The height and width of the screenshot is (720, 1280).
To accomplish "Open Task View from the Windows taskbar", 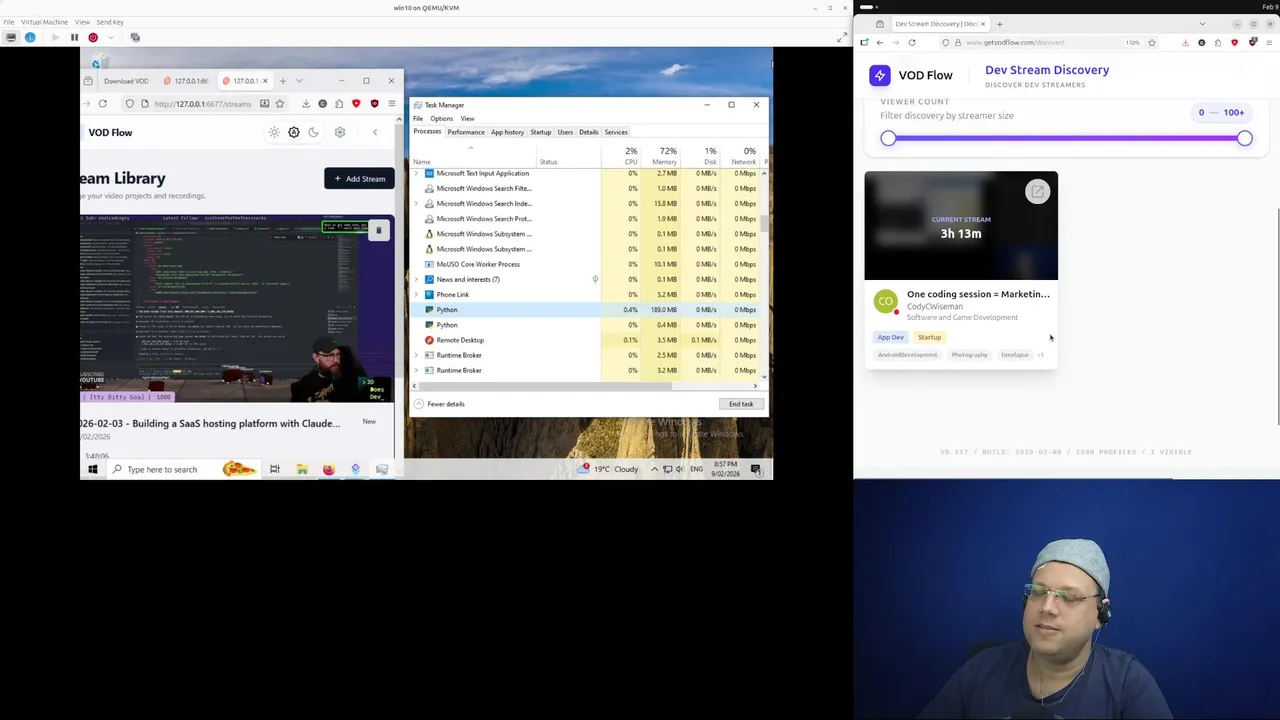I will click(274, 469).
